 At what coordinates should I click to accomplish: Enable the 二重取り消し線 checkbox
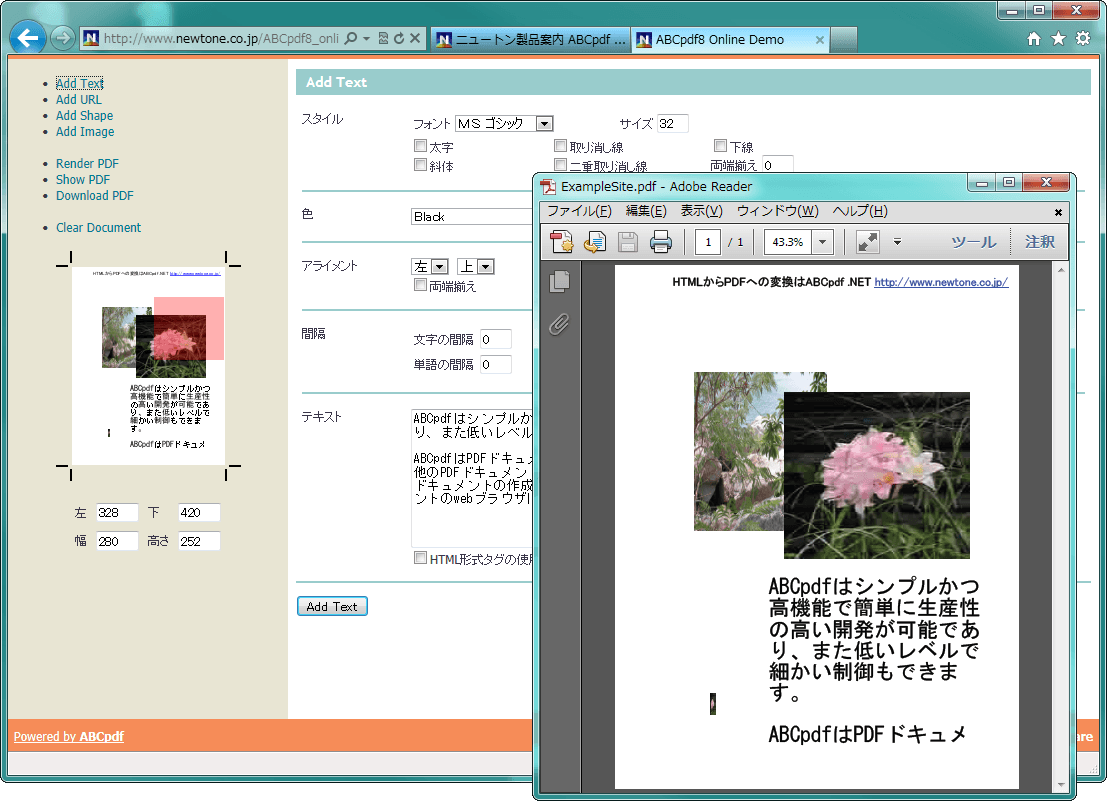click(561, 164)
